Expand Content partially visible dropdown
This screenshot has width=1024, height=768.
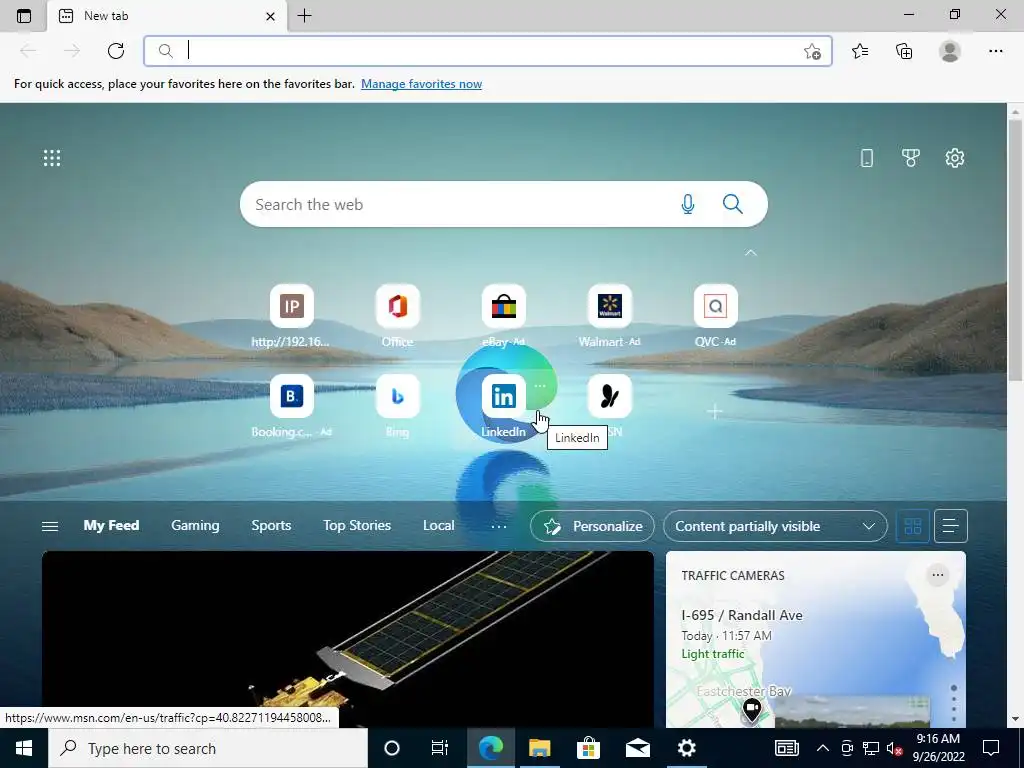pyautogui.click(x=775, y=526)
